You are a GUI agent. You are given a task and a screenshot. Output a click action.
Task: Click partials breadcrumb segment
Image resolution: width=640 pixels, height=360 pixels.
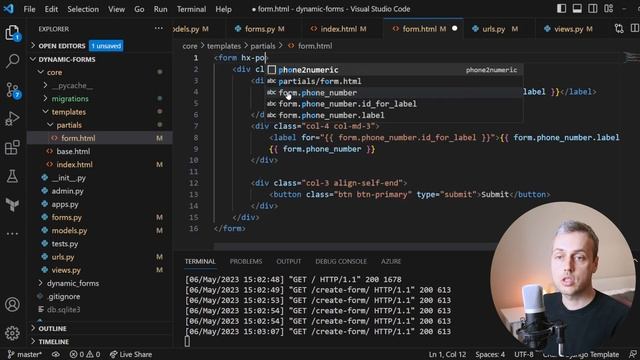coord(262,46)
